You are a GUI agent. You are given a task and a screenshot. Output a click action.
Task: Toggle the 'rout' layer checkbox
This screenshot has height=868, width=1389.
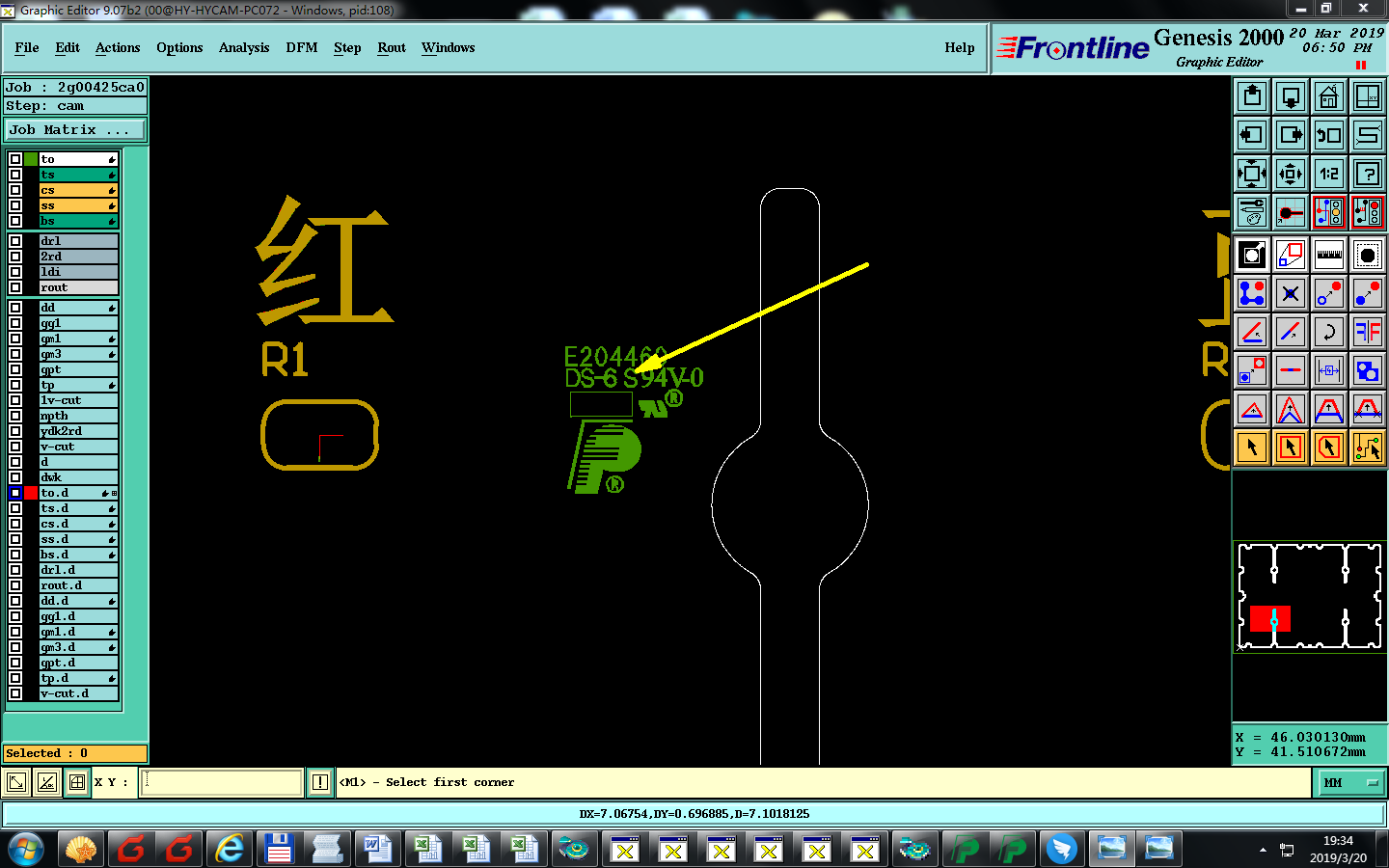[x=15, y=287]
